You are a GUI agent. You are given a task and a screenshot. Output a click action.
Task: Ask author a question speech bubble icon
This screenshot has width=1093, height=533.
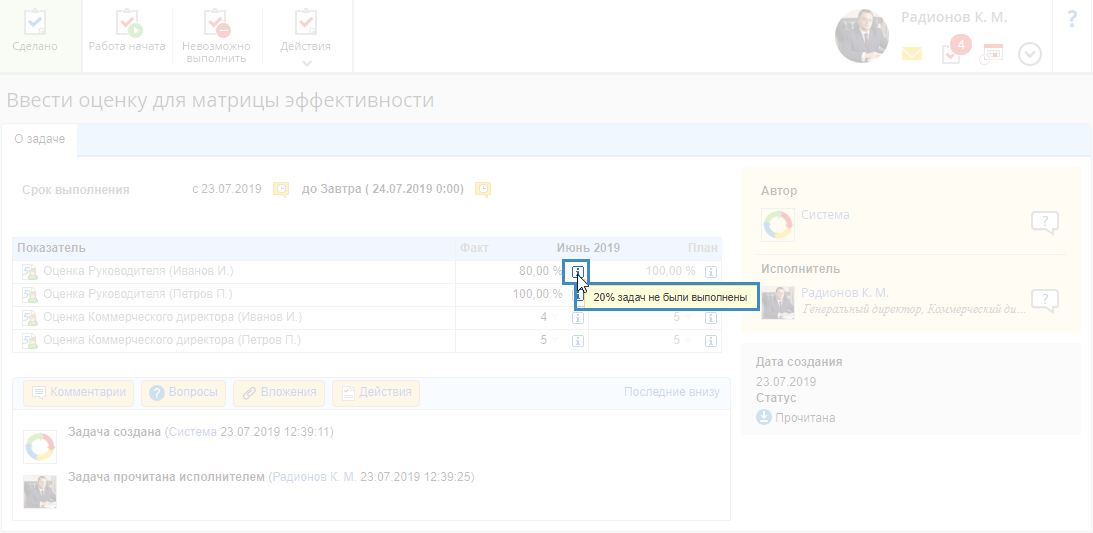(1045, 223)
